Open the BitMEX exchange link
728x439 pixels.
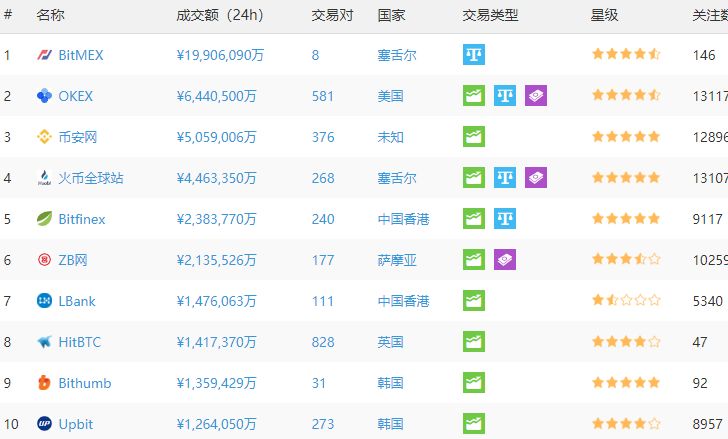(x=81, y=55)
